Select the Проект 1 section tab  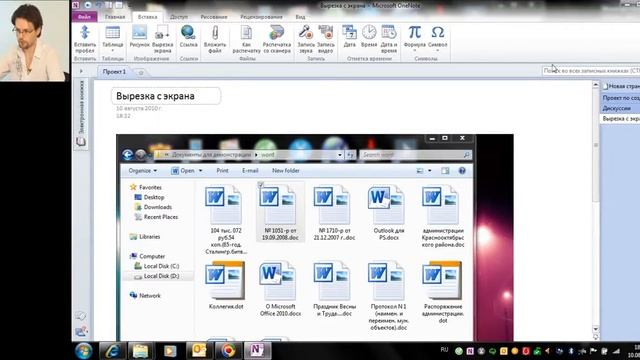click(x=114, y=71)
